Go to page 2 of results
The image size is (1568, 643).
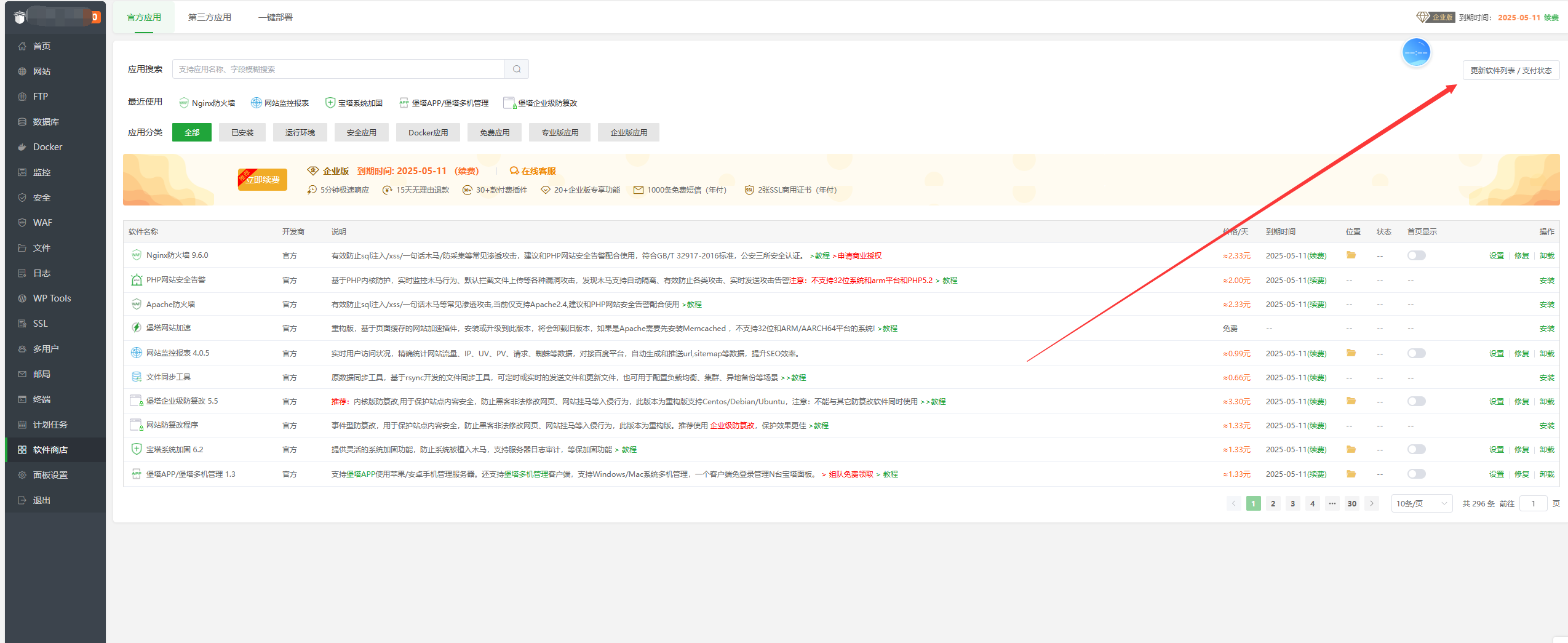point(1273,503)
